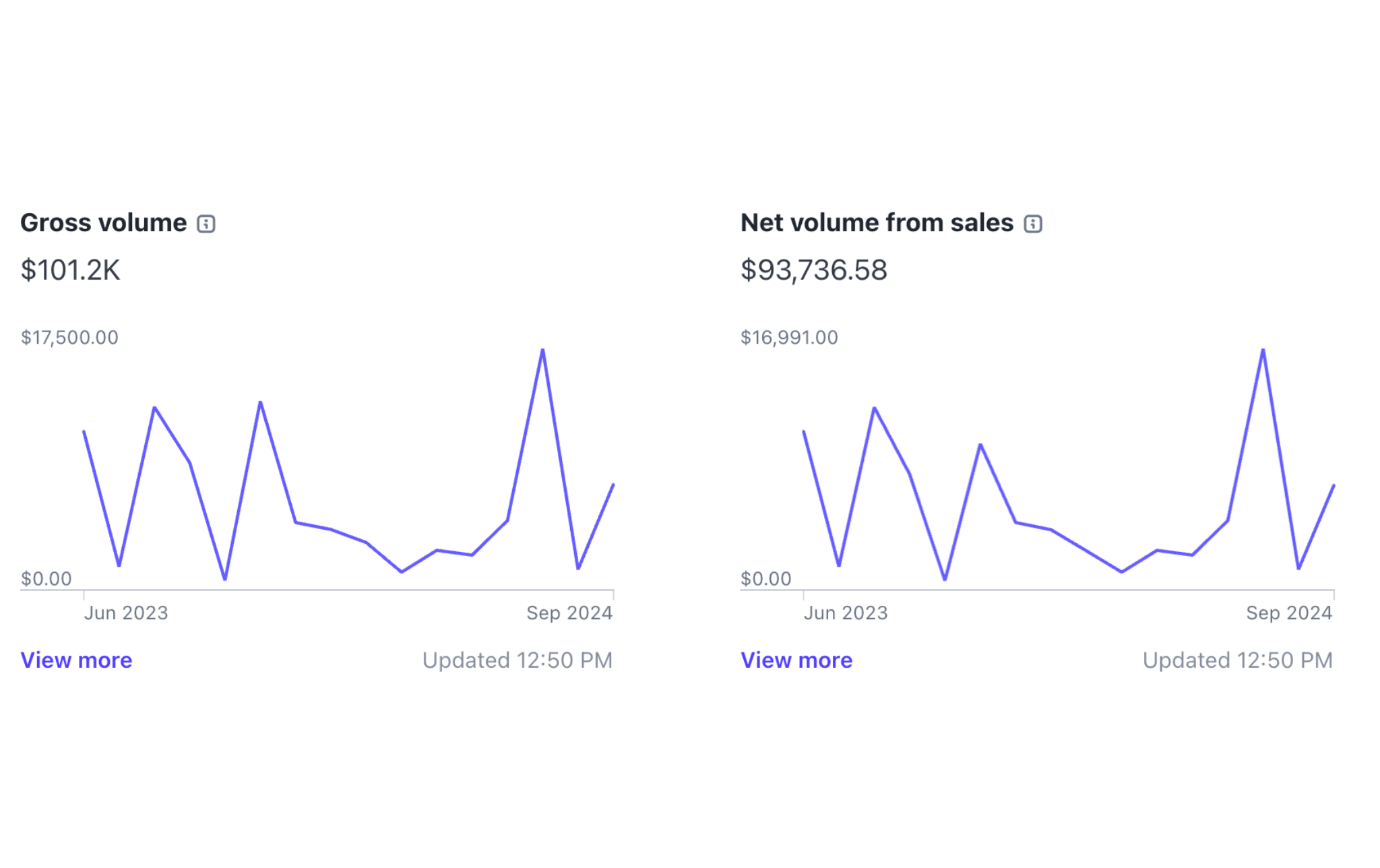Click the $17,500.00 axis label
Viewport: 1380px width, 868px height.
point(69,338)
